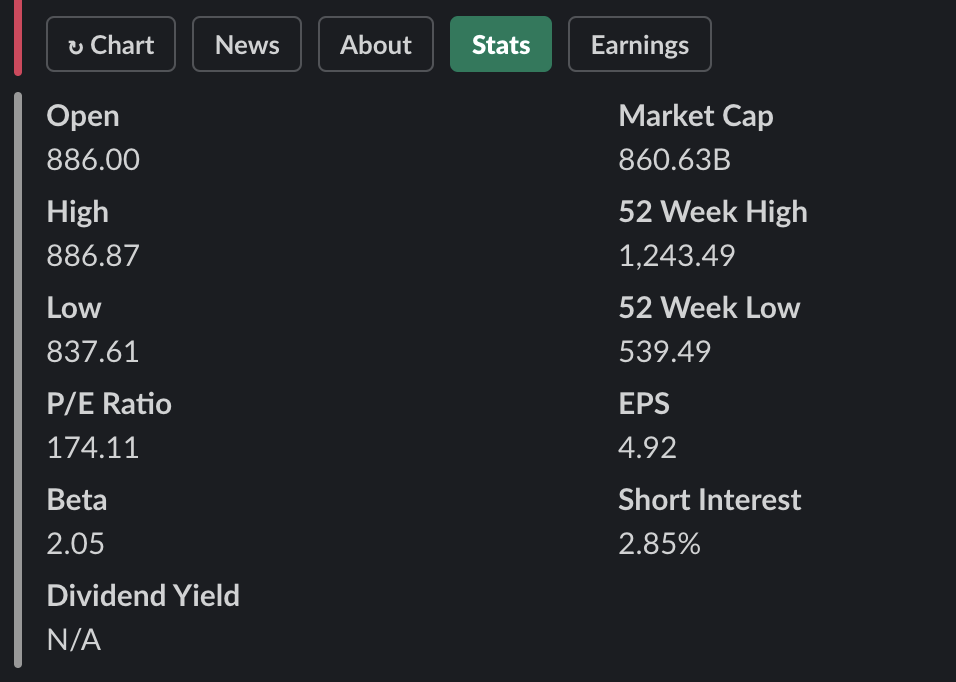Click the Dividend Yield N/A value
This screenshot has height=682, width=956.
(x=74, y=639)
